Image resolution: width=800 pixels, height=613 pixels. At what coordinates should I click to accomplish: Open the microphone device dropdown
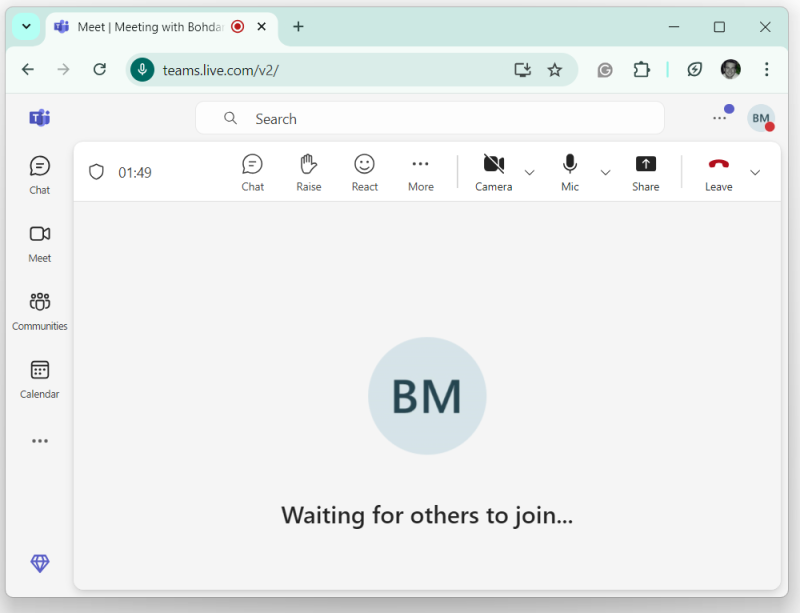605,172
